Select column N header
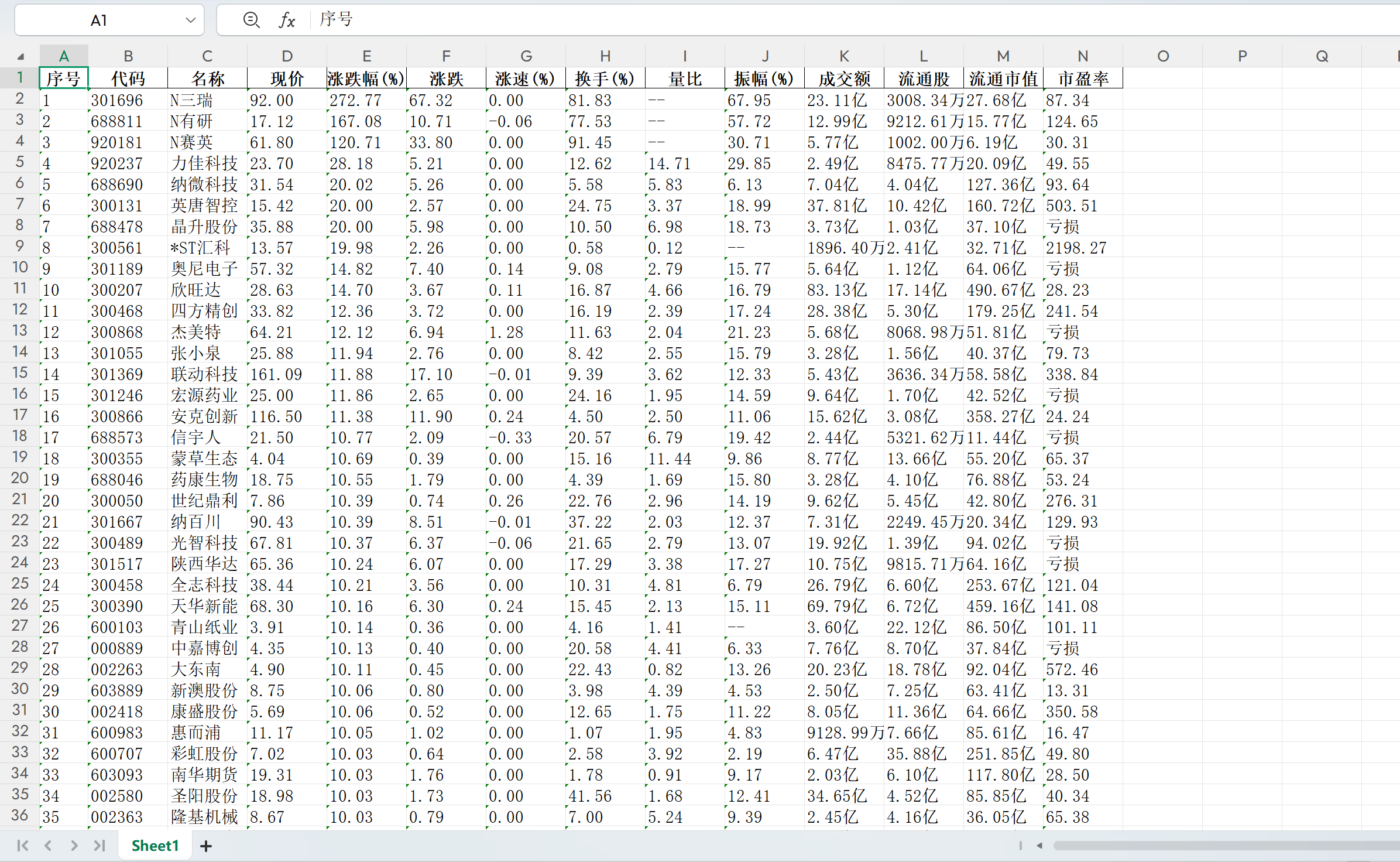 (1083, 56)
